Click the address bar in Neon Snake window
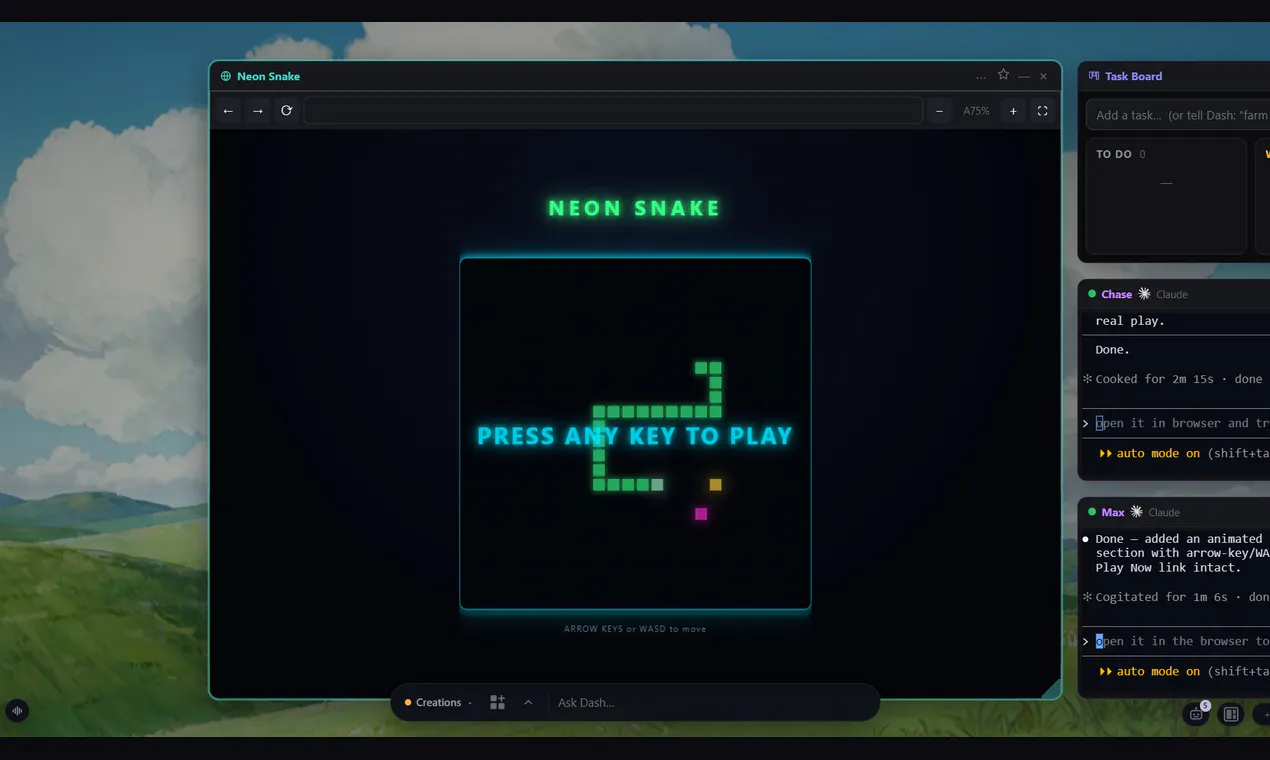The image size is (1270, 760). [613, 111]
